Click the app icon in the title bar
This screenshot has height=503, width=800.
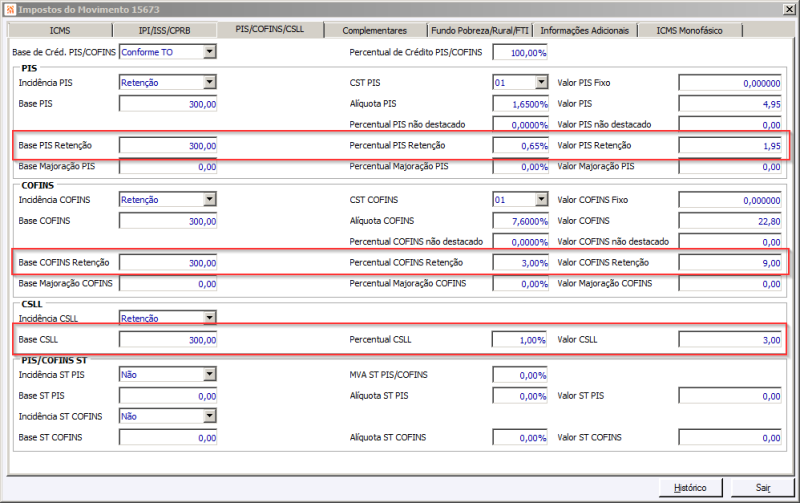pos(10,9)
